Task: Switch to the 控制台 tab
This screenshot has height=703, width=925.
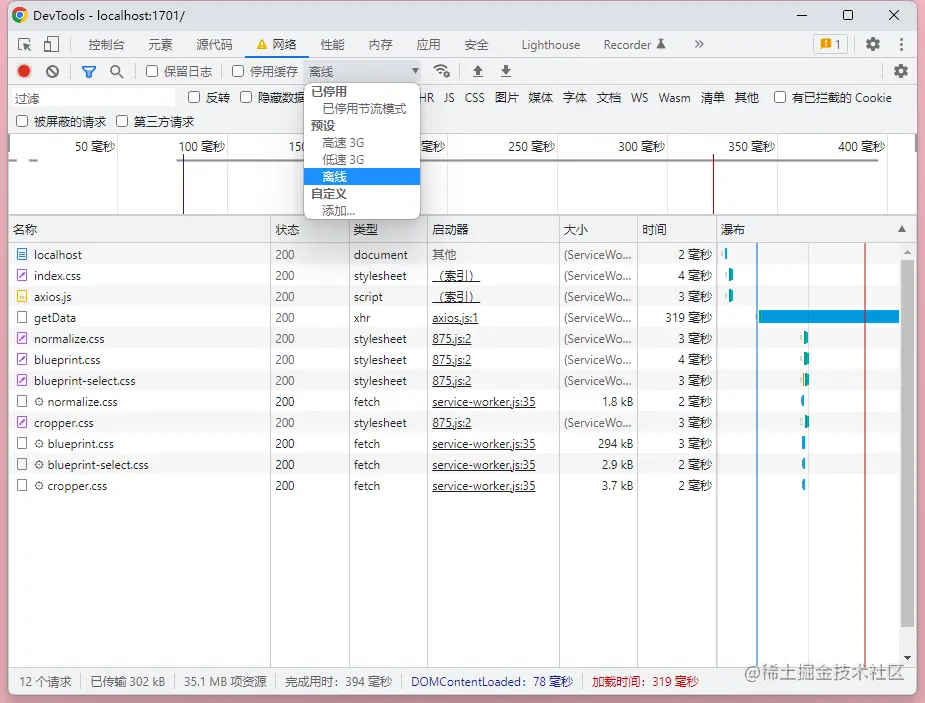Action: tap(106, 45)
